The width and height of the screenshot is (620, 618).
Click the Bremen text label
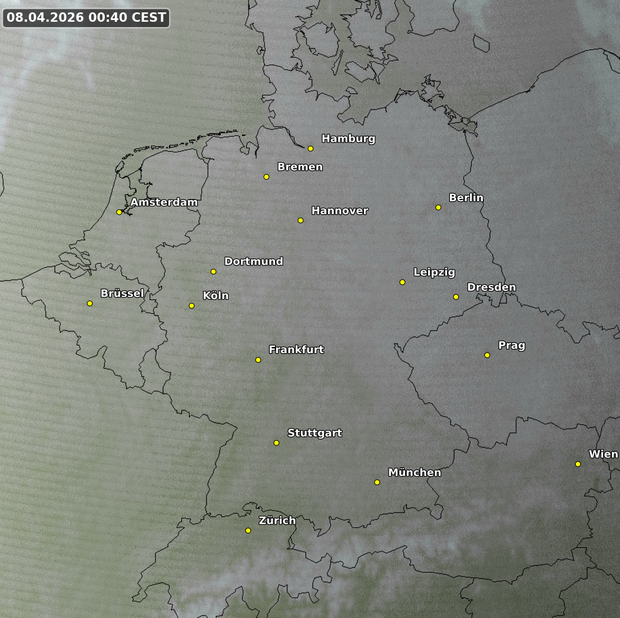(x=300, y=166)
